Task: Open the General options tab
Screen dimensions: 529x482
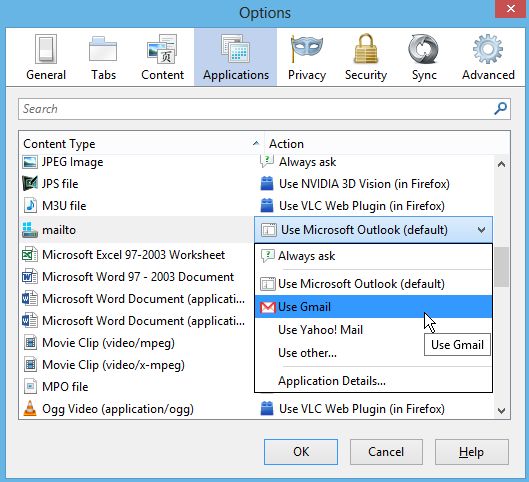Action: (x=46, y=57)
